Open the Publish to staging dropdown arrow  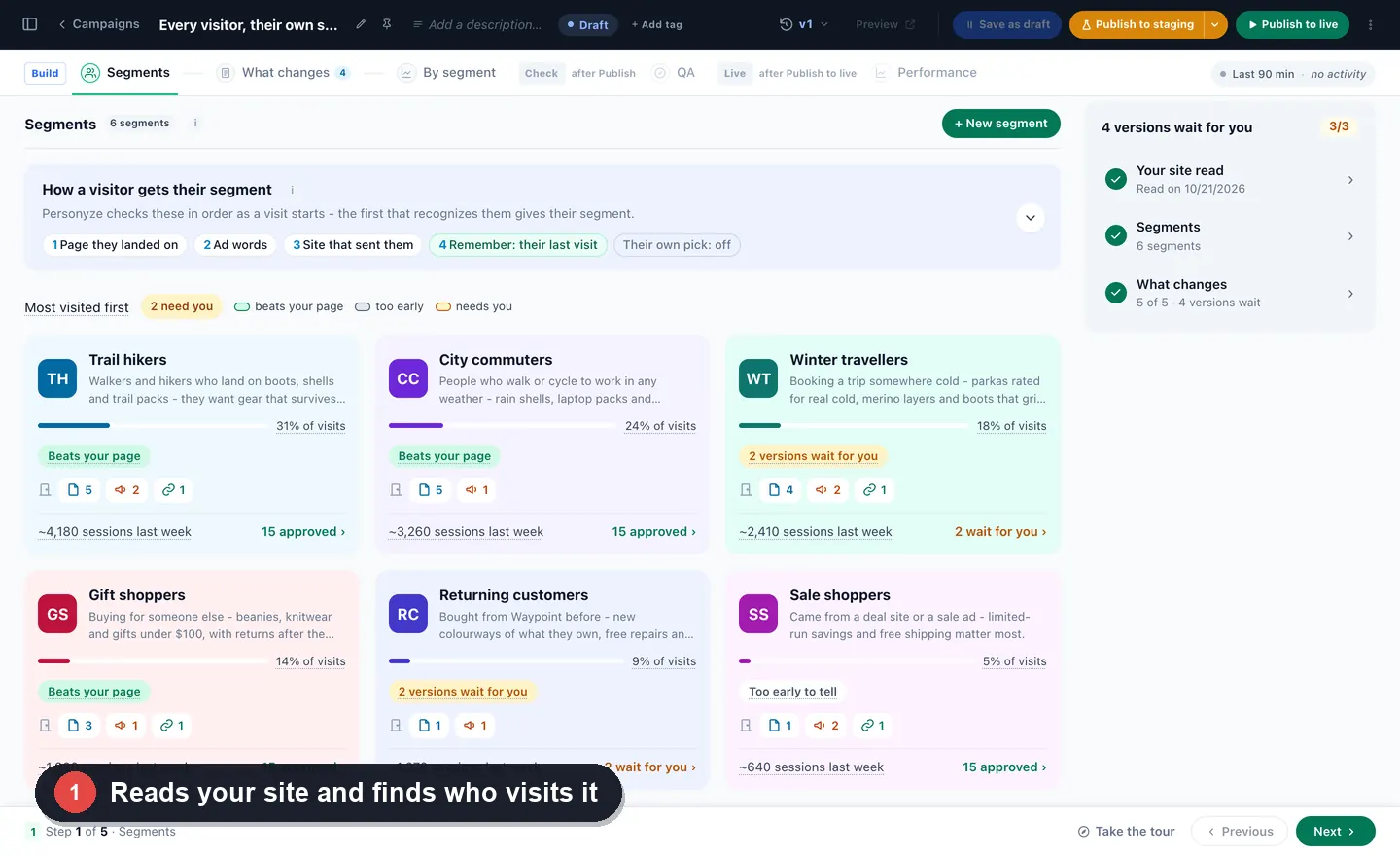pos(1215,24)
